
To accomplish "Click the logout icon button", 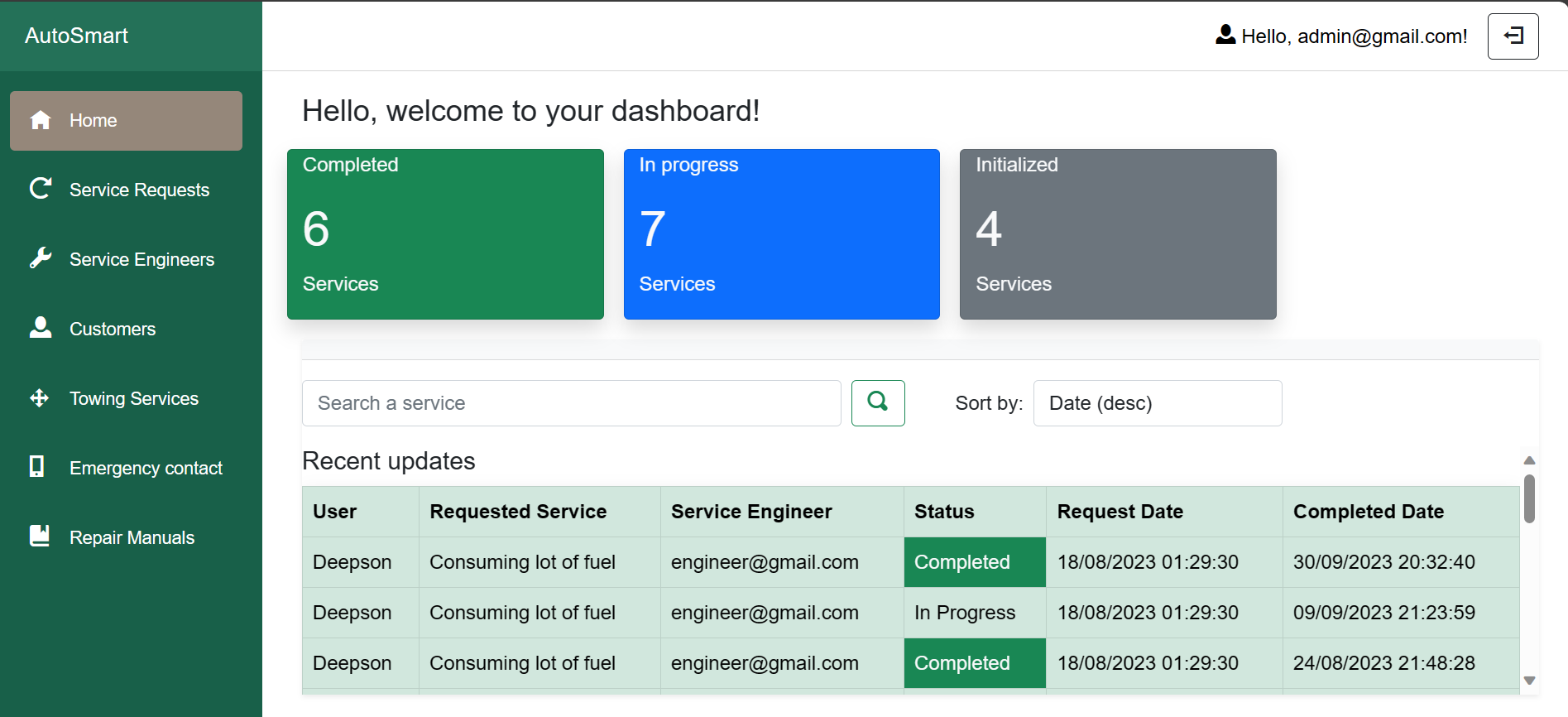I will [1513, 36].
